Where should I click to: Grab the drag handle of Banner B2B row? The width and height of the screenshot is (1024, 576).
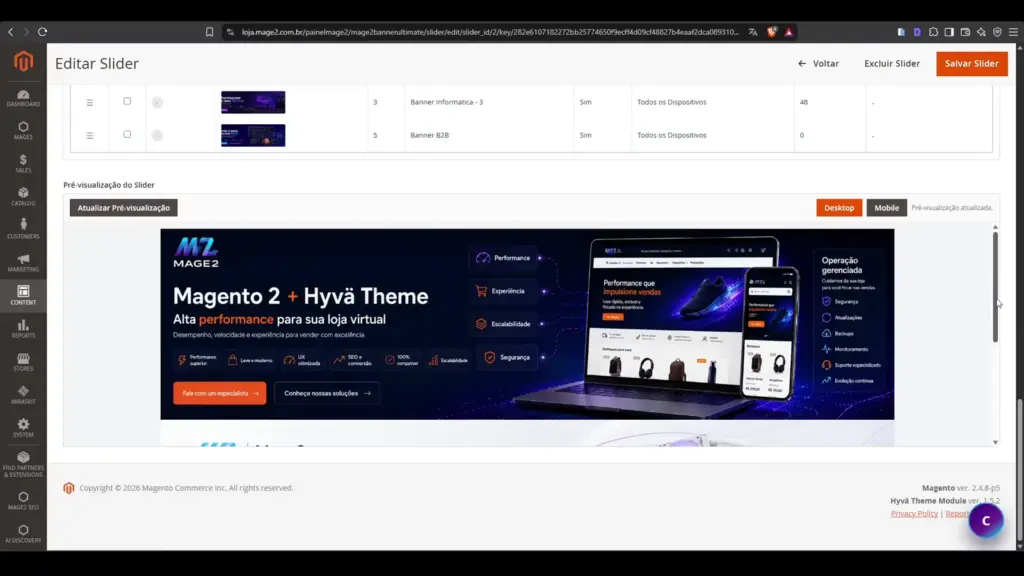pos(90,135)
